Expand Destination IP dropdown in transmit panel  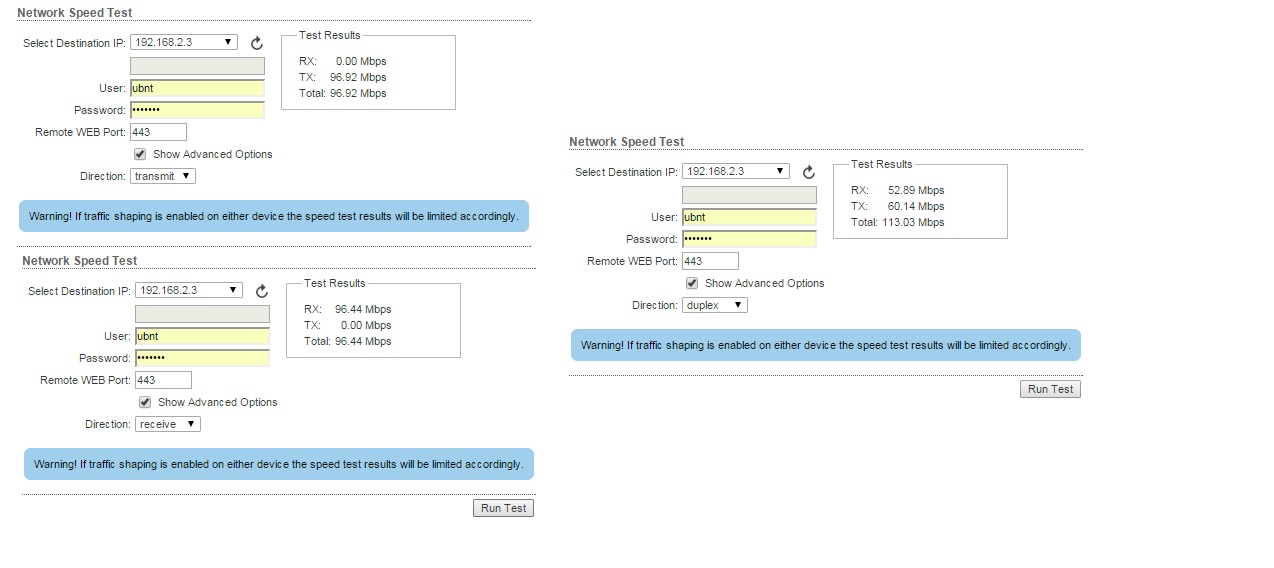184,42
